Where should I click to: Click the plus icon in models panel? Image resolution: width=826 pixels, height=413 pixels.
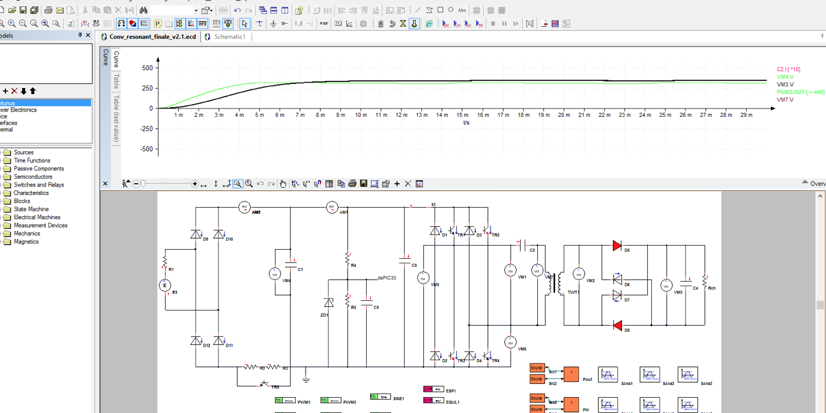click(5, 91)
